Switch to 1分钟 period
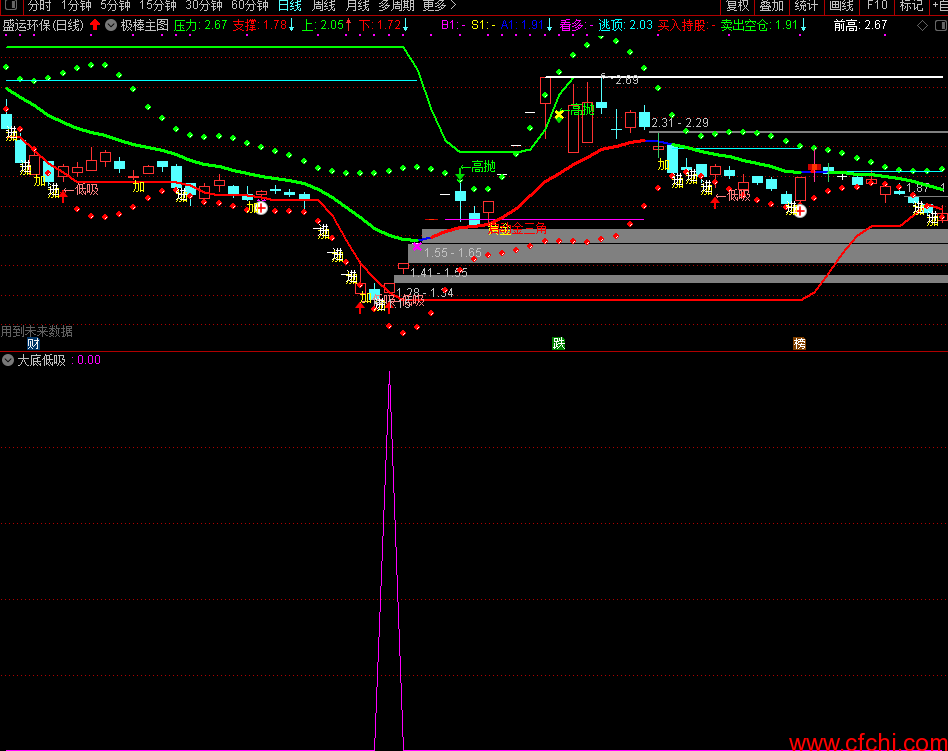Image resolution: width=948 pixels, height=751 pixels. tap(76, 6)
